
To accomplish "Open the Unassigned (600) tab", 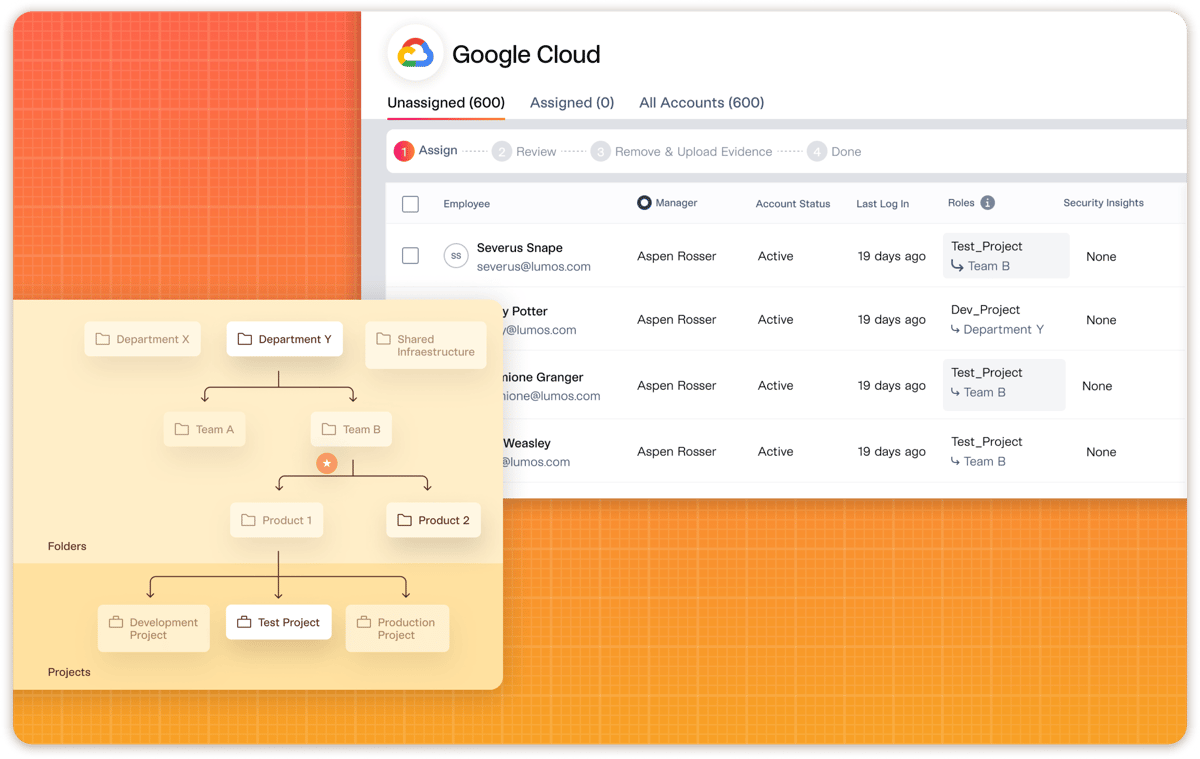I will click(x=446, y=102).
